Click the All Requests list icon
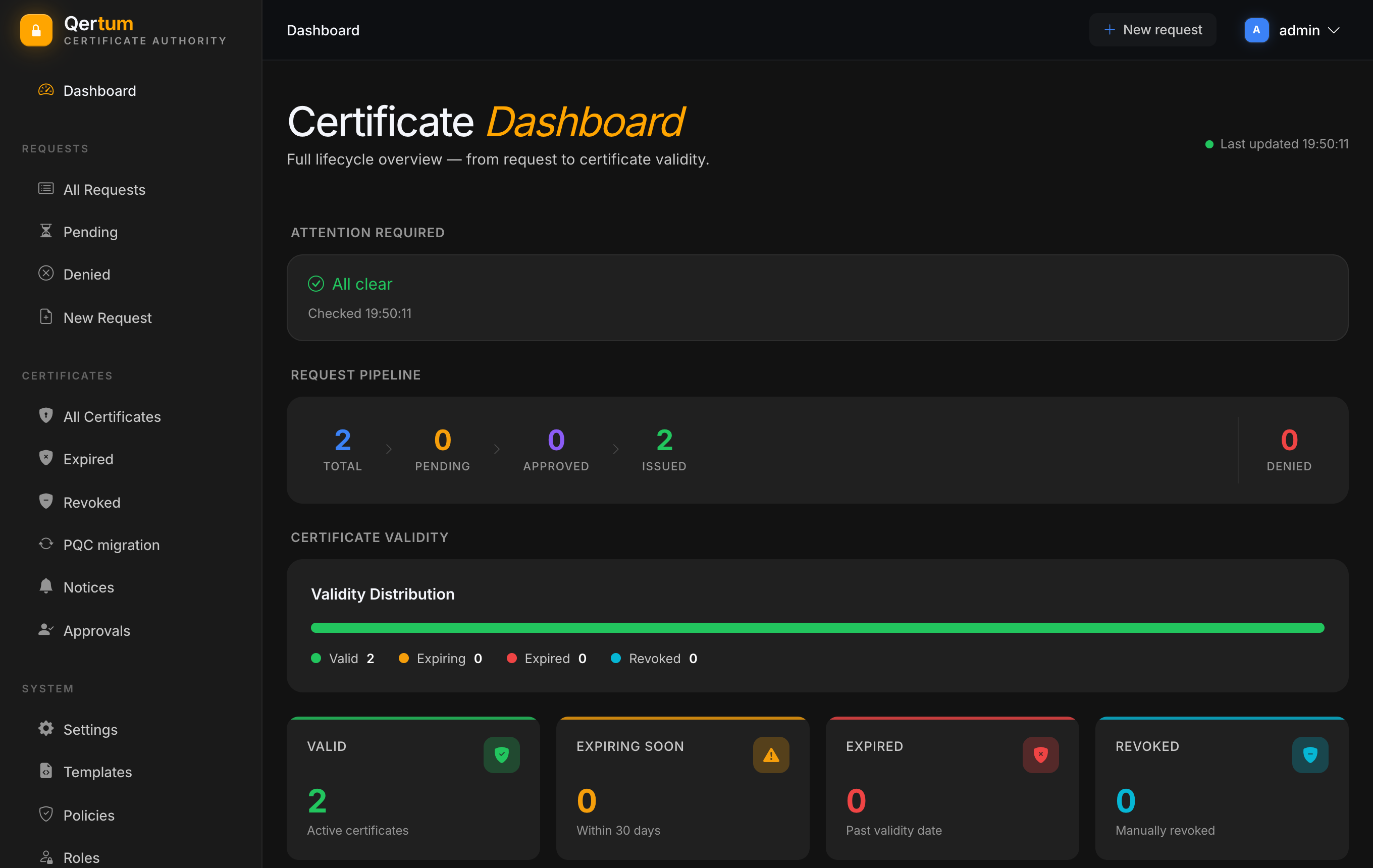1373x868 pixels. [45, 189]
